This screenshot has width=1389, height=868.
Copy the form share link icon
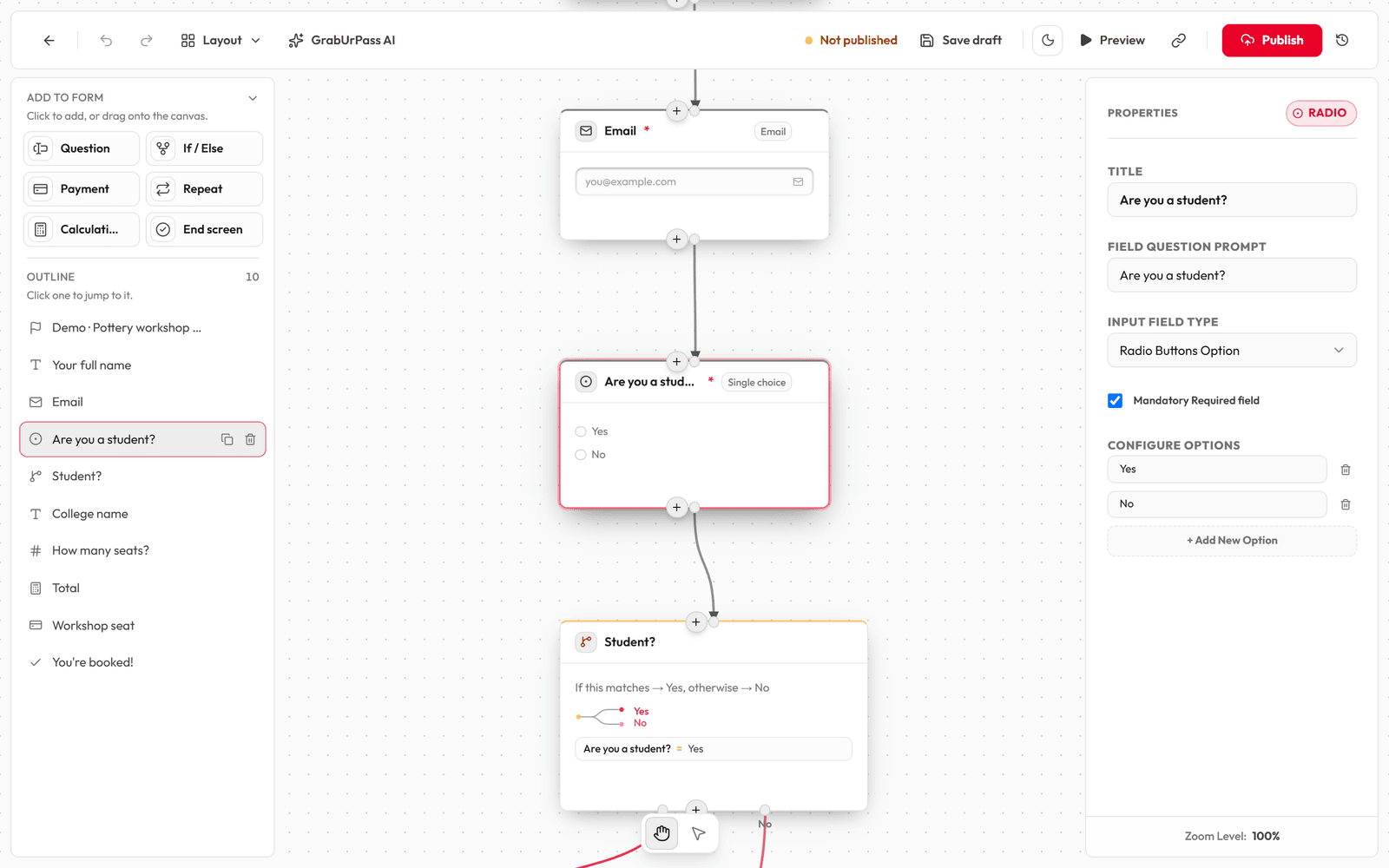click(1178, 41)
